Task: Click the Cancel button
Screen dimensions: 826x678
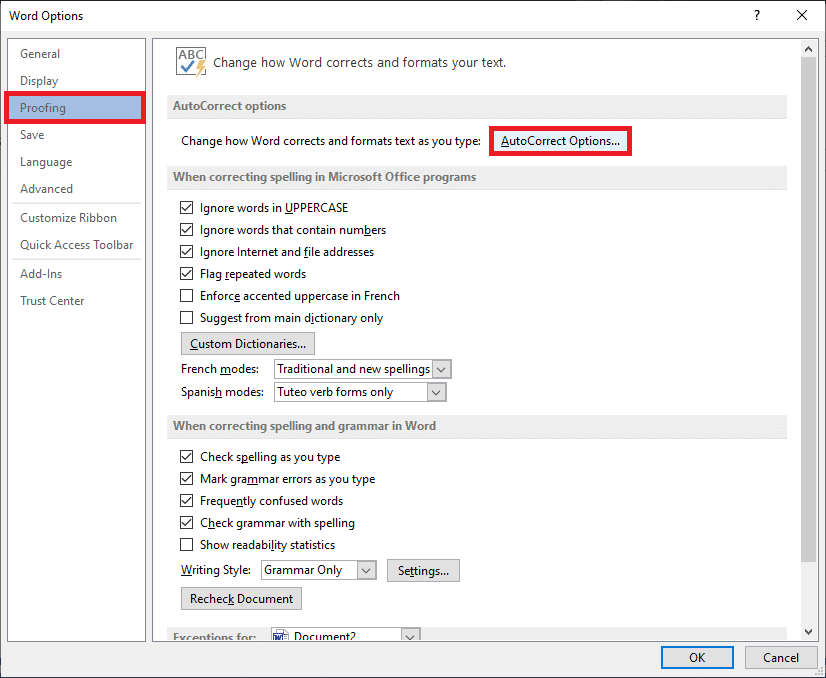Action: tap(781, 657)
